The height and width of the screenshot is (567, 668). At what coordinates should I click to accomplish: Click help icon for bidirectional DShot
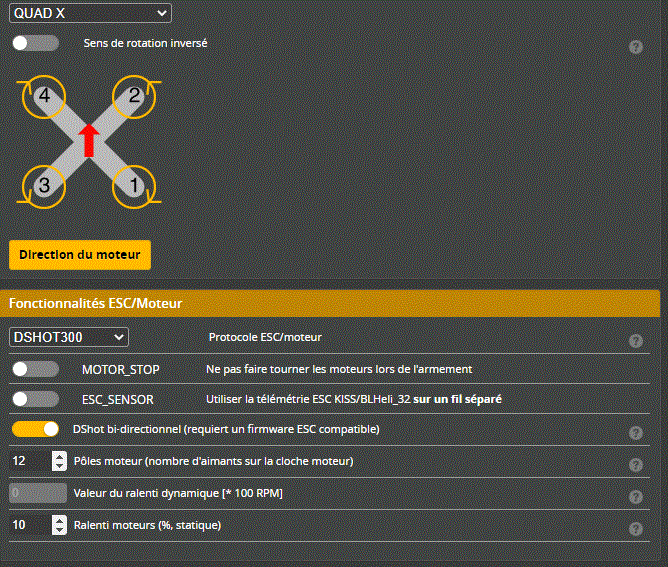tap(635, 433)
